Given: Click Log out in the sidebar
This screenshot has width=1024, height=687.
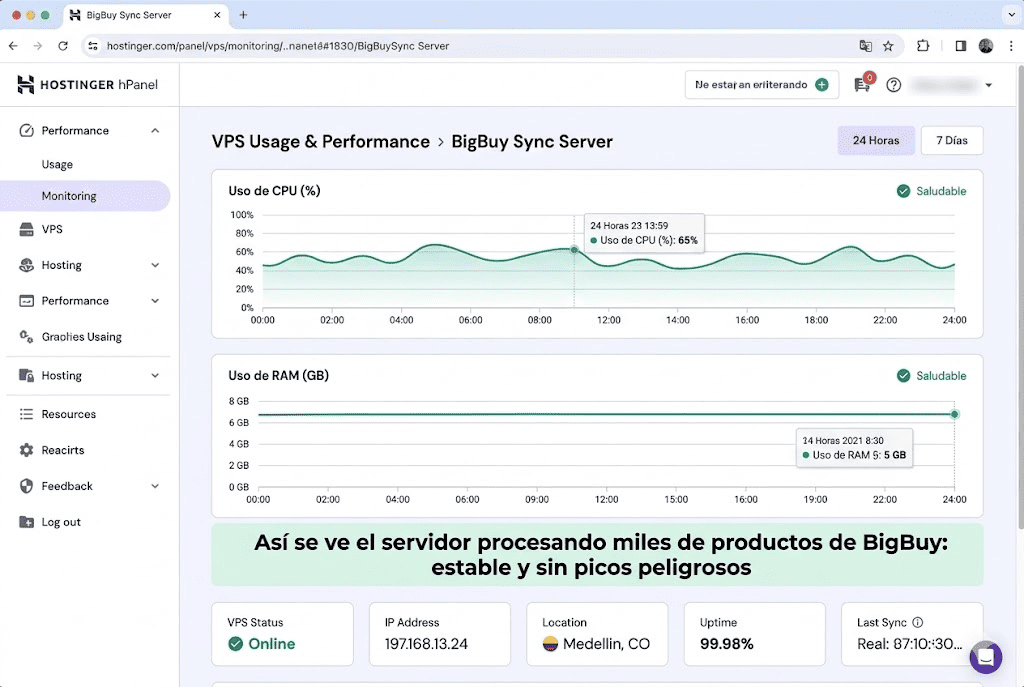Looking at the screenshot, I should (61, 522).
